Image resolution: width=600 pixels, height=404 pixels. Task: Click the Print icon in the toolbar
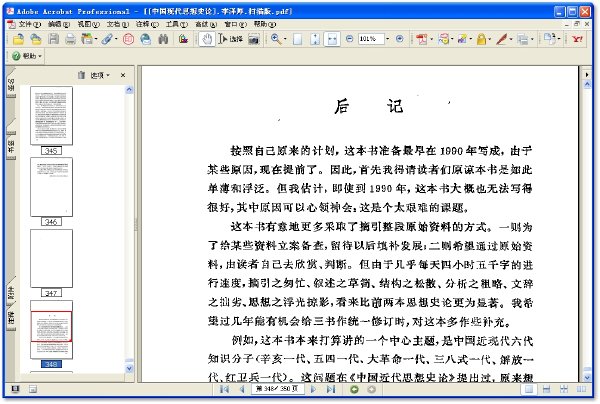coord(70,39)
